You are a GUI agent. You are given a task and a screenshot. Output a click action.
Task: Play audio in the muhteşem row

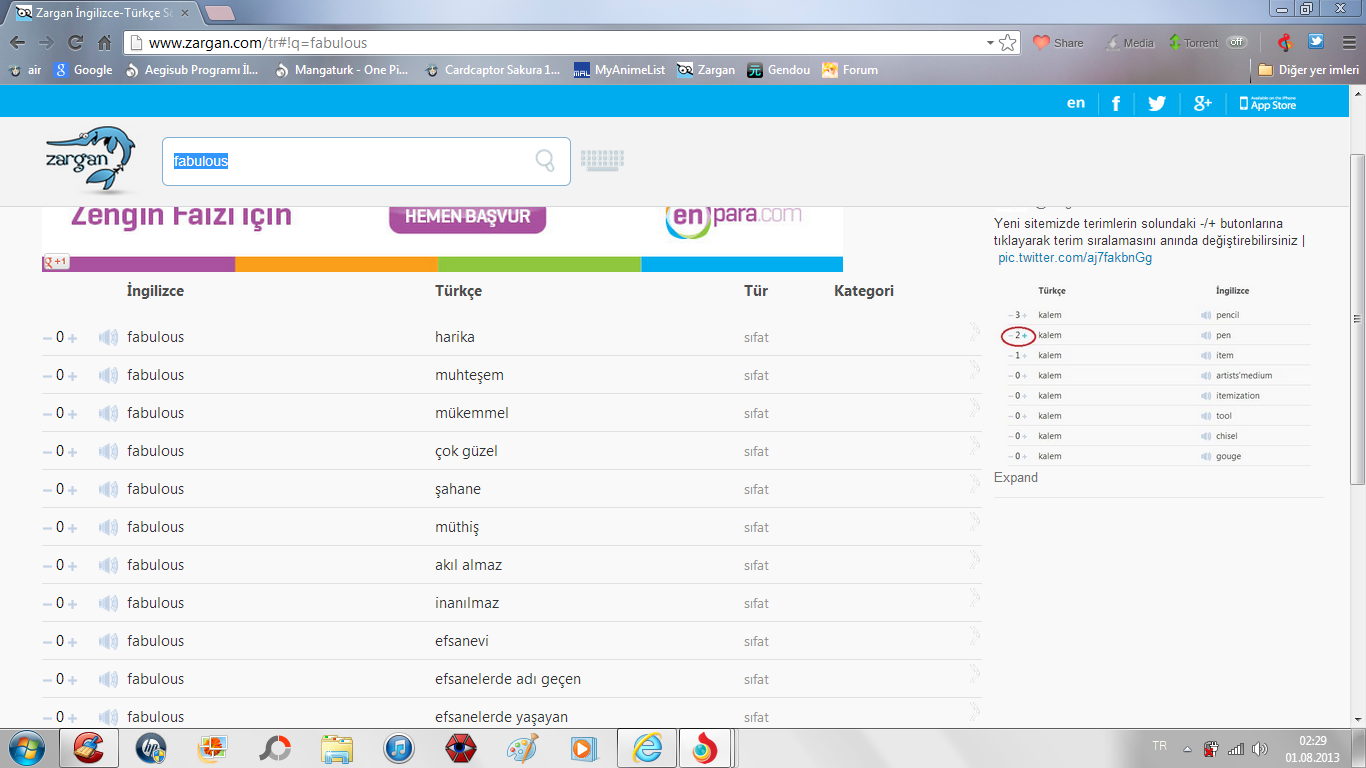click(108, 375)
